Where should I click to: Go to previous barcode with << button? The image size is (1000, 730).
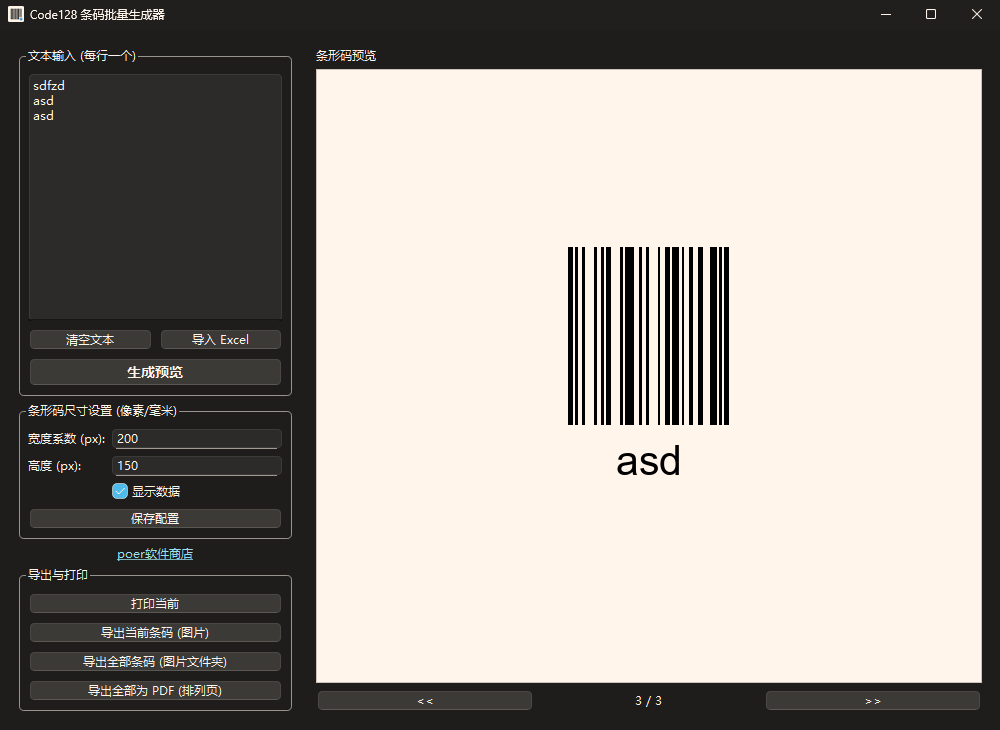(x=425, y=701)
